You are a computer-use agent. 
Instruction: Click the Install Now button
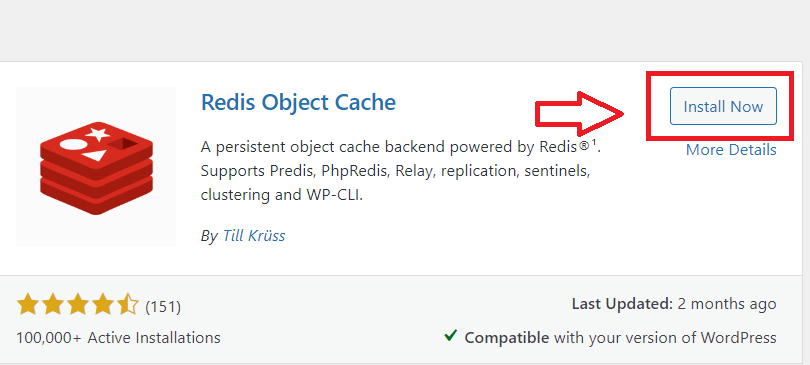click(723, 106)
